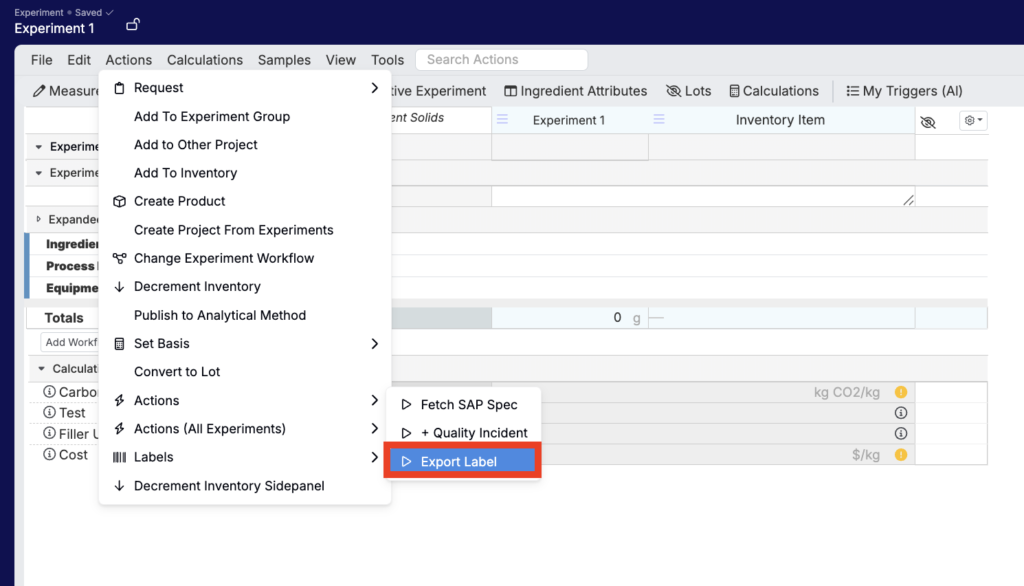This screenshot has width=1024, height=586.
Task: Click the Decrement Inventory arrow icon
Action: [119, 287]
